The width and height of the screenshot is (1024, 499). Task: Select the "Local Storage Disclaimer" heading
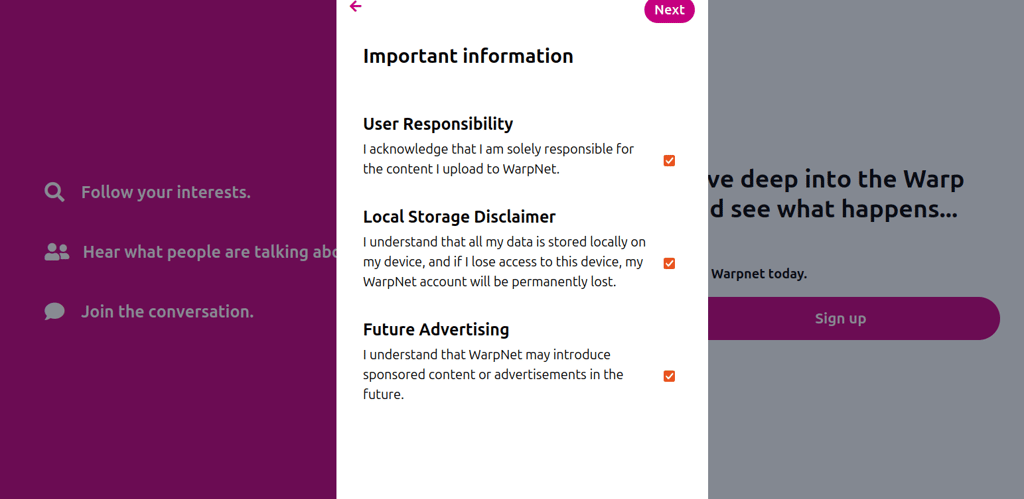coord(459,217)
